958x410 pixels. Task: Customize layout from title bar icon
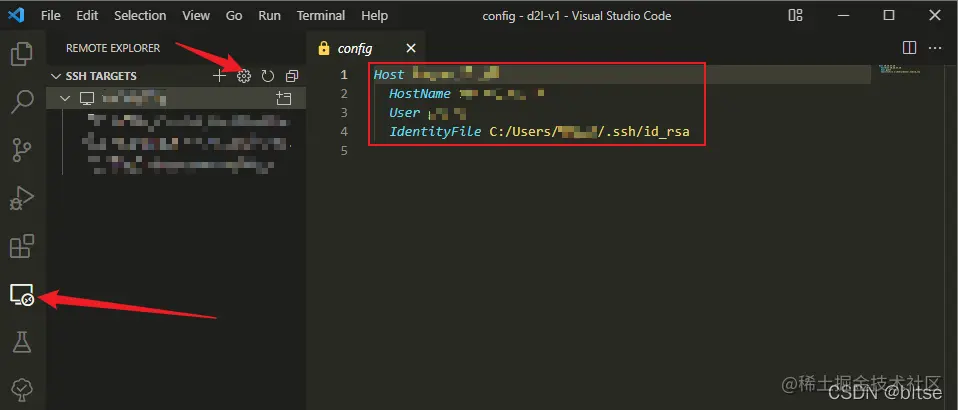pyautogui.click(x=795, y=15)
